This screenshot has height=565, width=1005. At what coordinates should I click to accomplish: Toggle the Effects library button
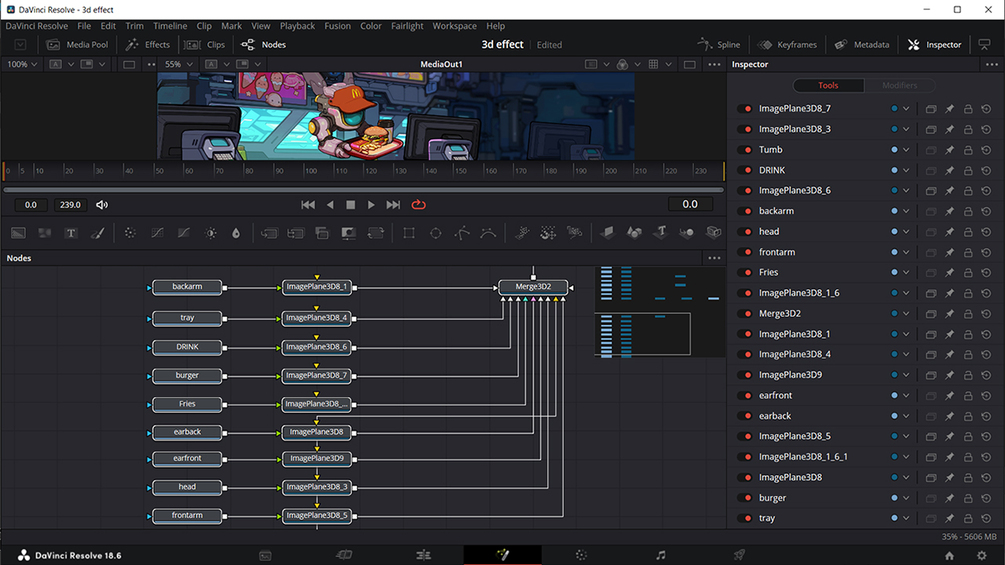[147, 45]
